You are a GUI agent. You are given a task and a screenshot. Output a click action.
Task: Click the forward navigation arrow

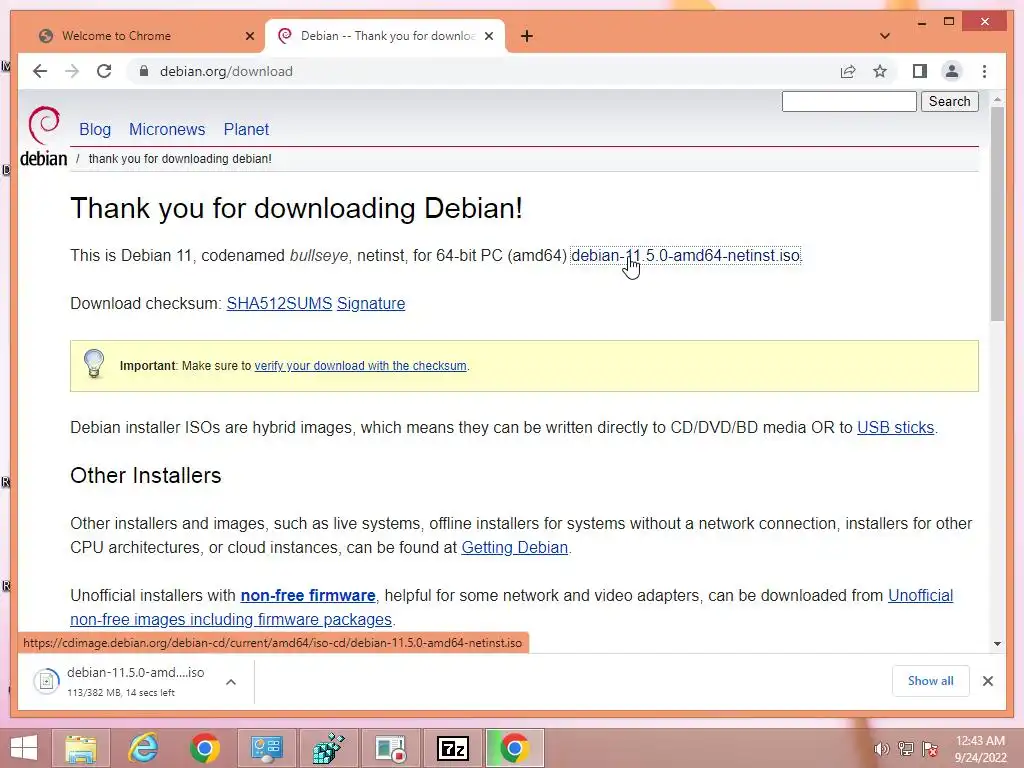tap(72, 71)
